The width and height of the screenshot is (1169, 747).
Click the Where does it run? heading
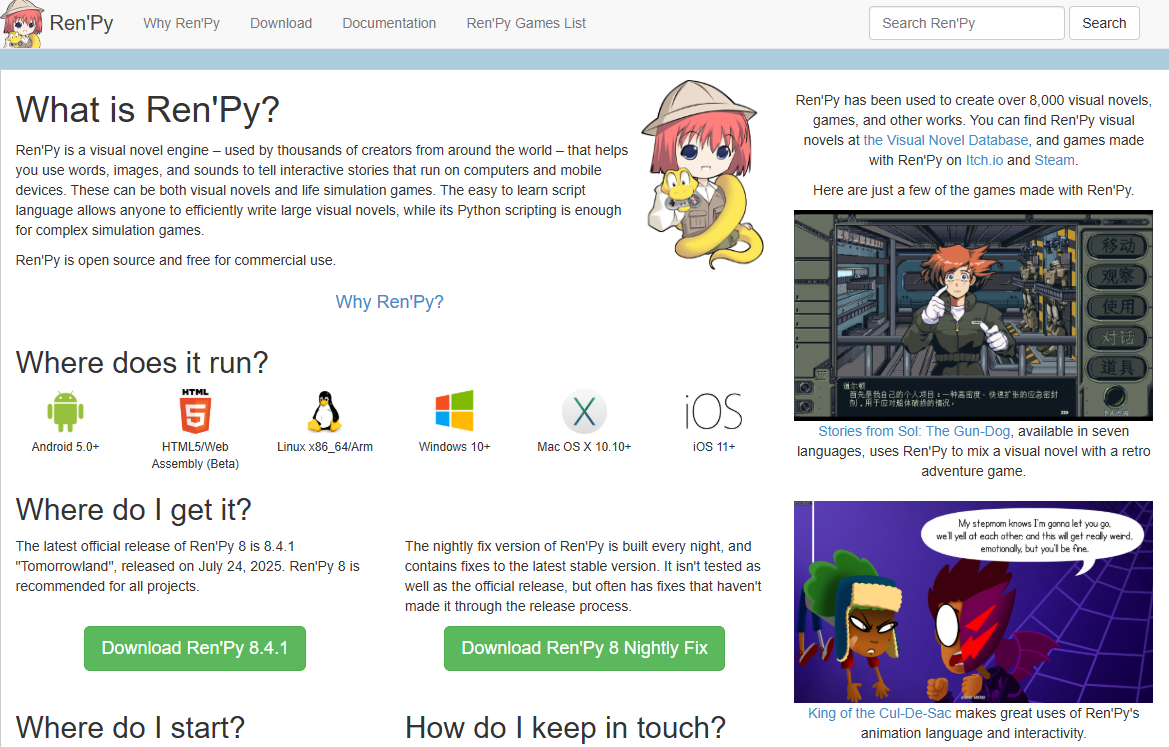coord(142,363)
